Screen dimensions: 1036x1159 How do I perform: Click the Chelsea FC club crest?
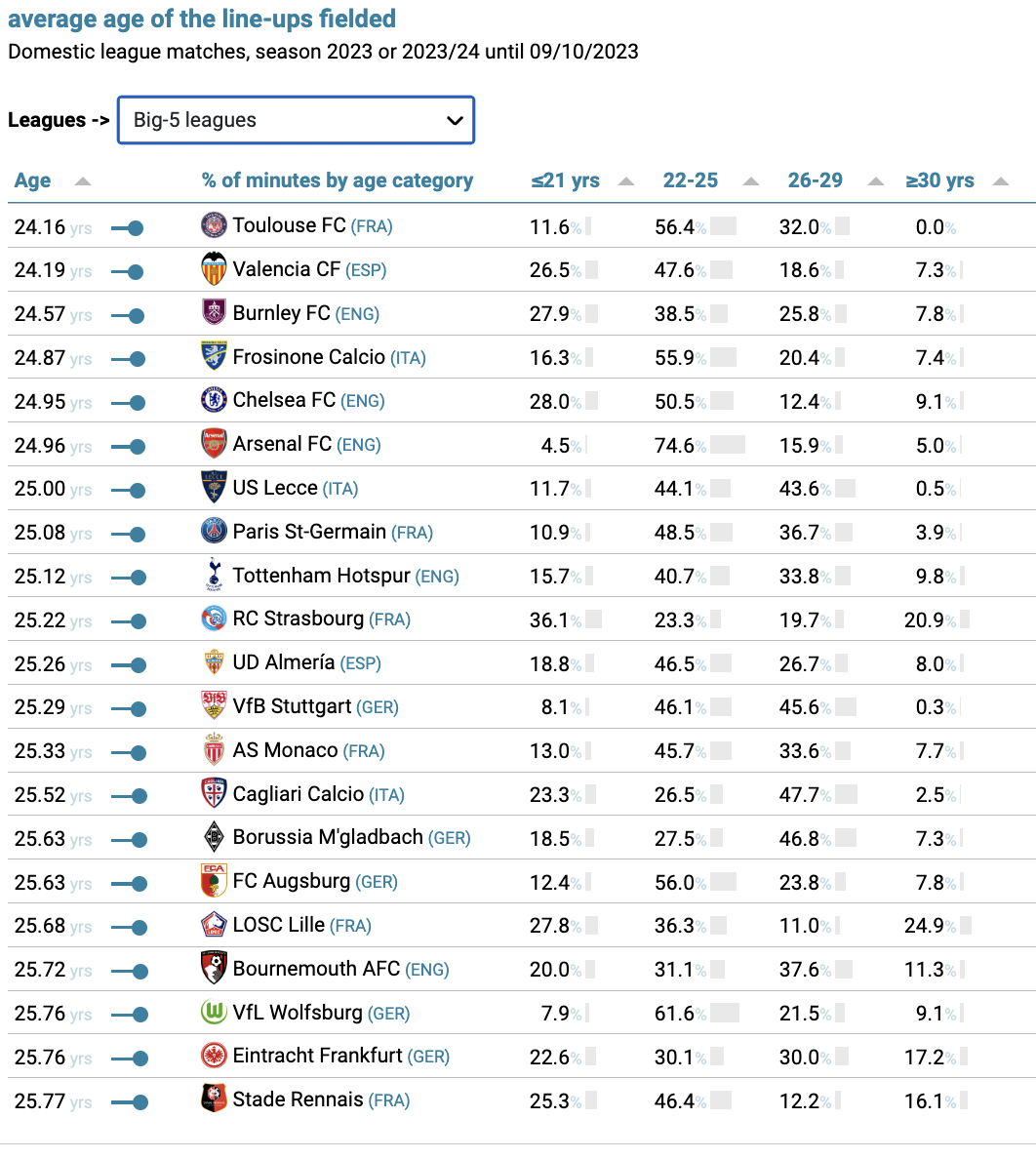[x=214, y=400]
